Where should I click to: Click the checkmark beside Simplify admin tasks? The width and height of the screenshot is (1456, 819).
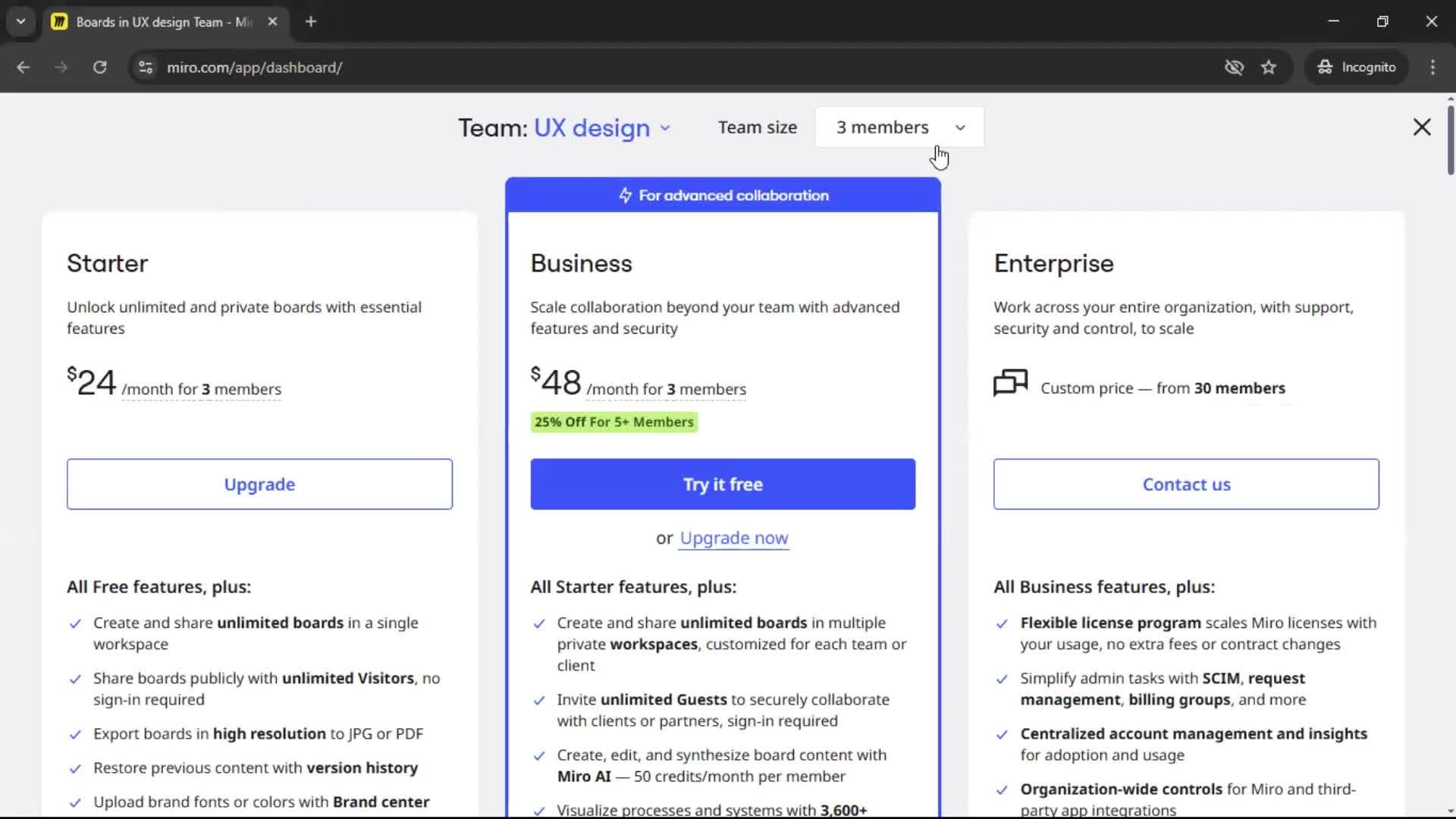click(1002, 679)
